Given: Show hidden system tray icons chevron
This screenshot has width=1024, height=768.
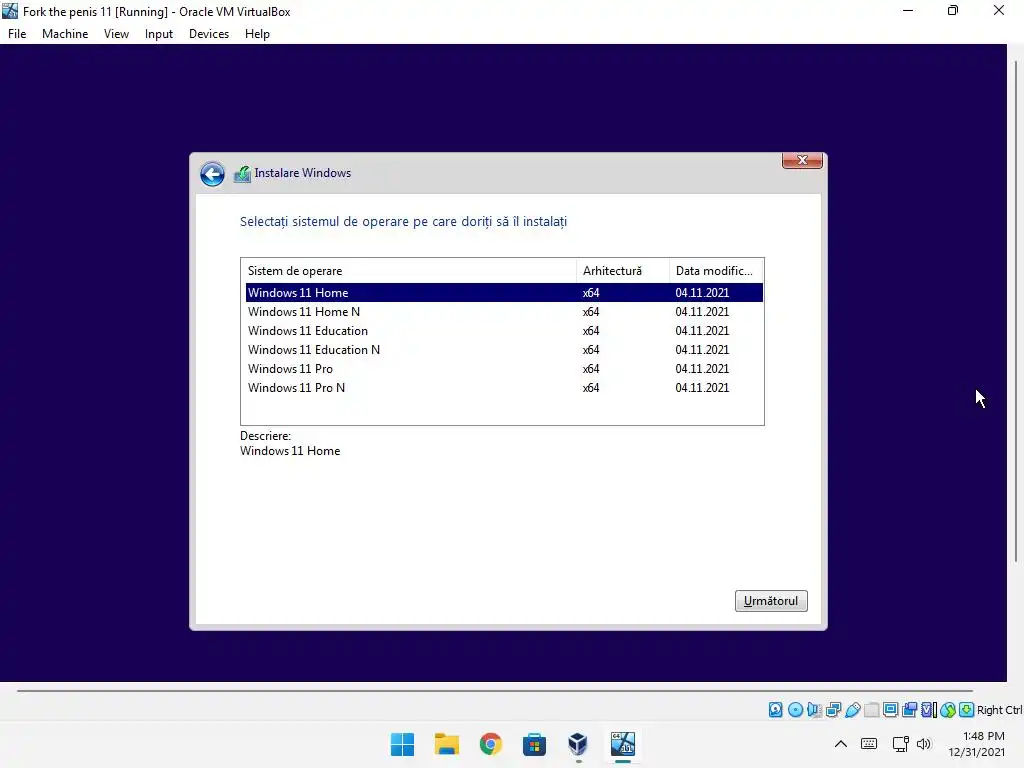Looking at the screenshot, I should point(840,744).
